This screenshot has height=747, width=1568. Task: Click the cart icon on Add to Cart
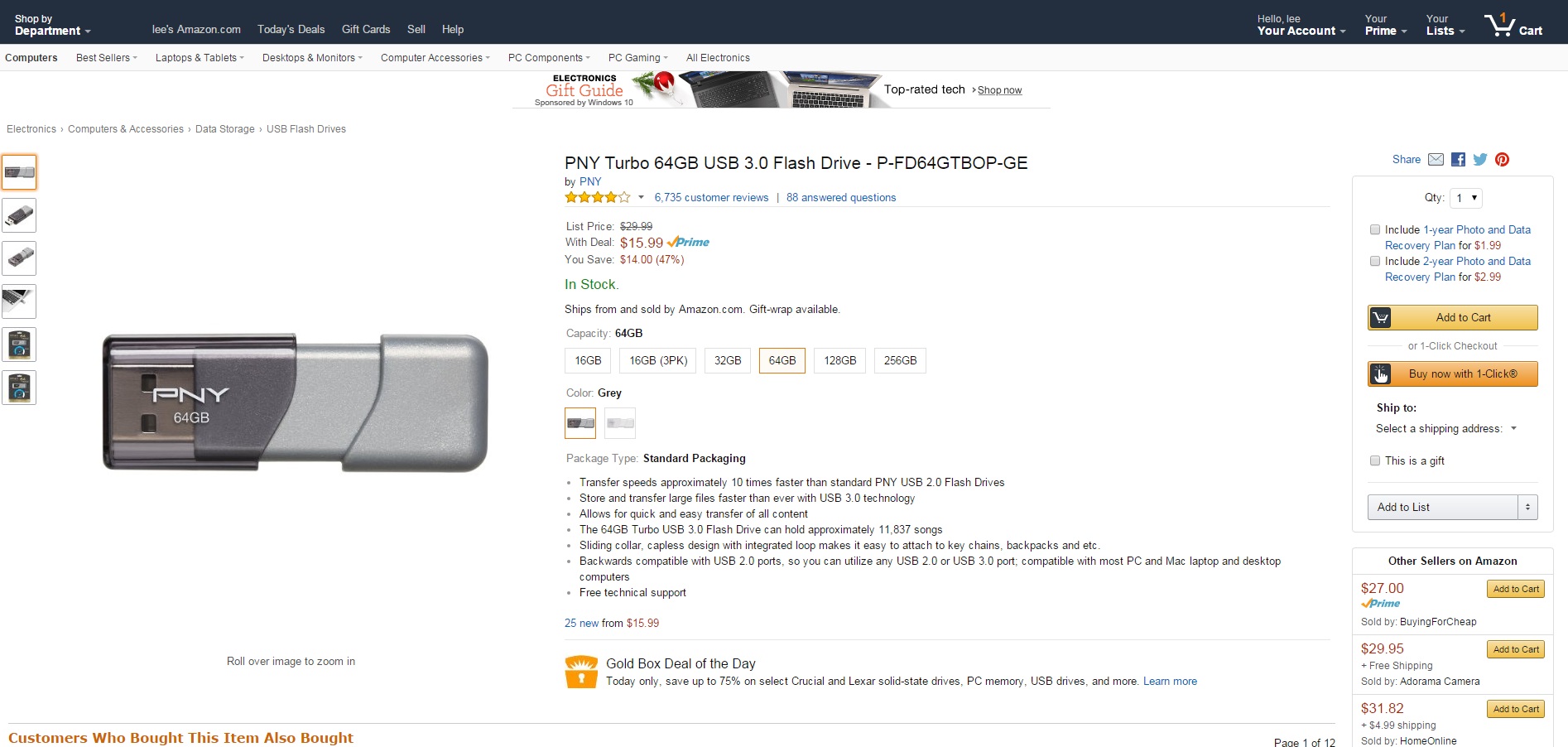(x=1381, y=318)
